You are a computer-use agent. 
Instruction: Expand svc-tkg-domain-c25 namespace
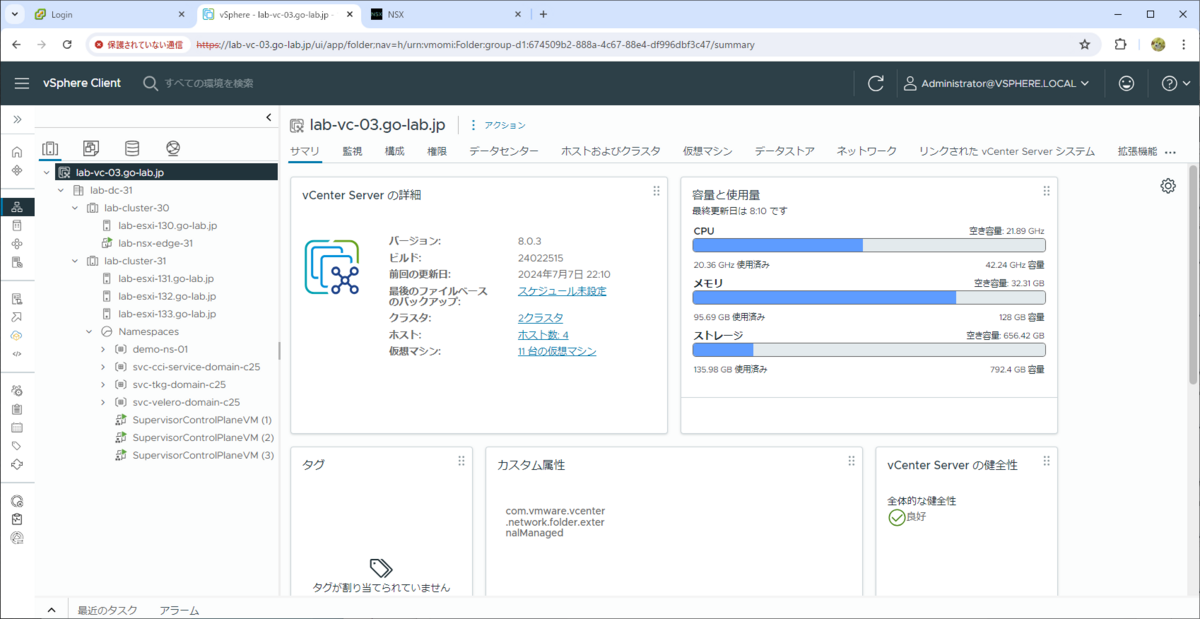click(x=103, y=384)
